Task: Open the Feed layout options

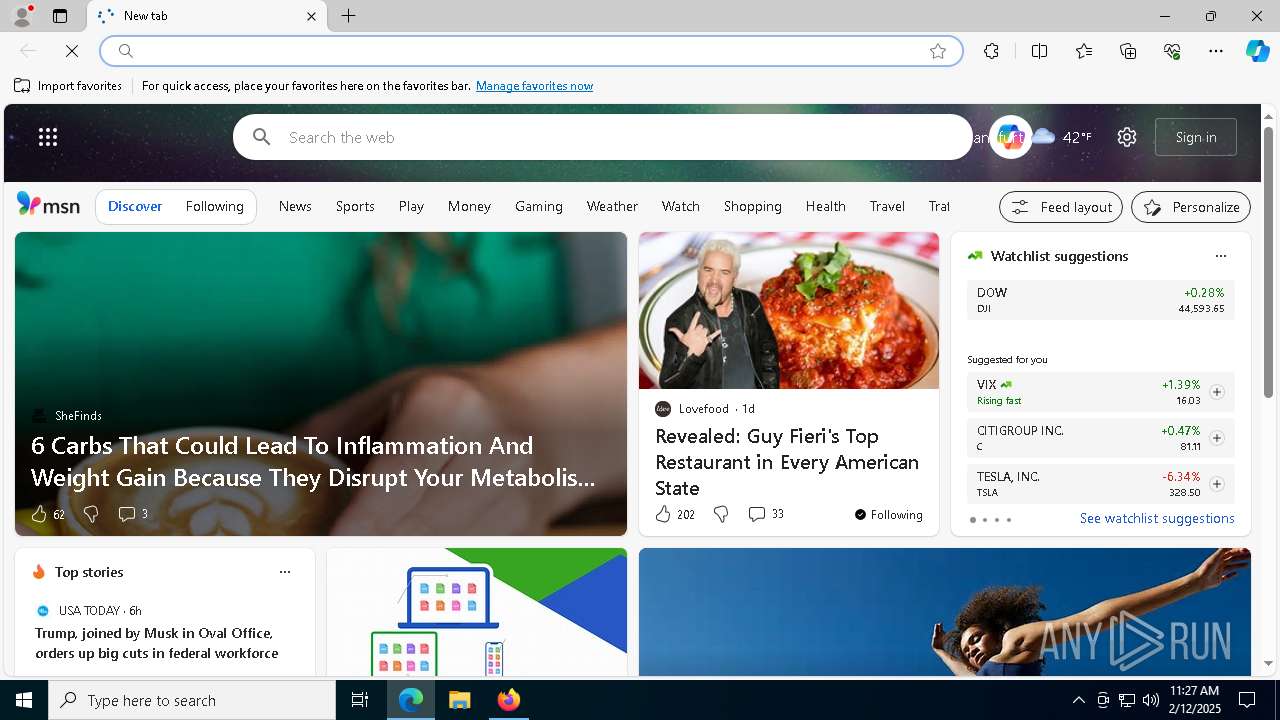Action: (x=1061, y=207)
